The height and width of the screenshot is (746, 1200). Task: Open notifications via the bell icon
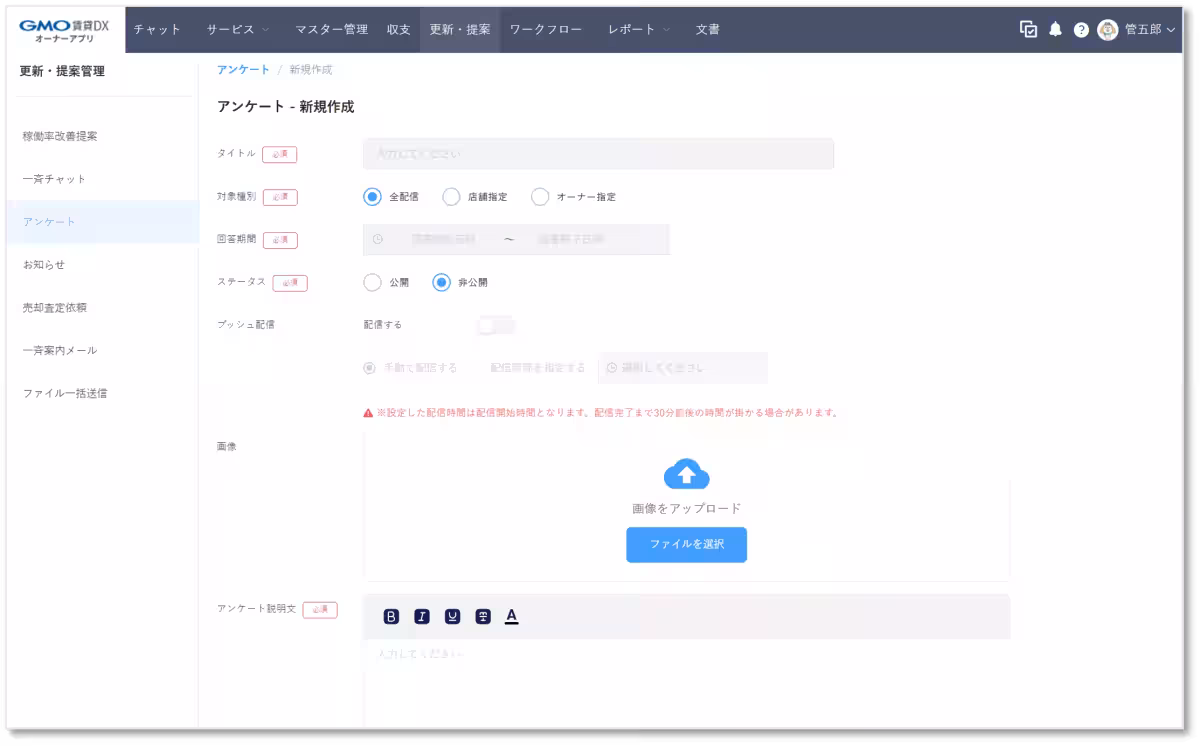click(1055, 30)
